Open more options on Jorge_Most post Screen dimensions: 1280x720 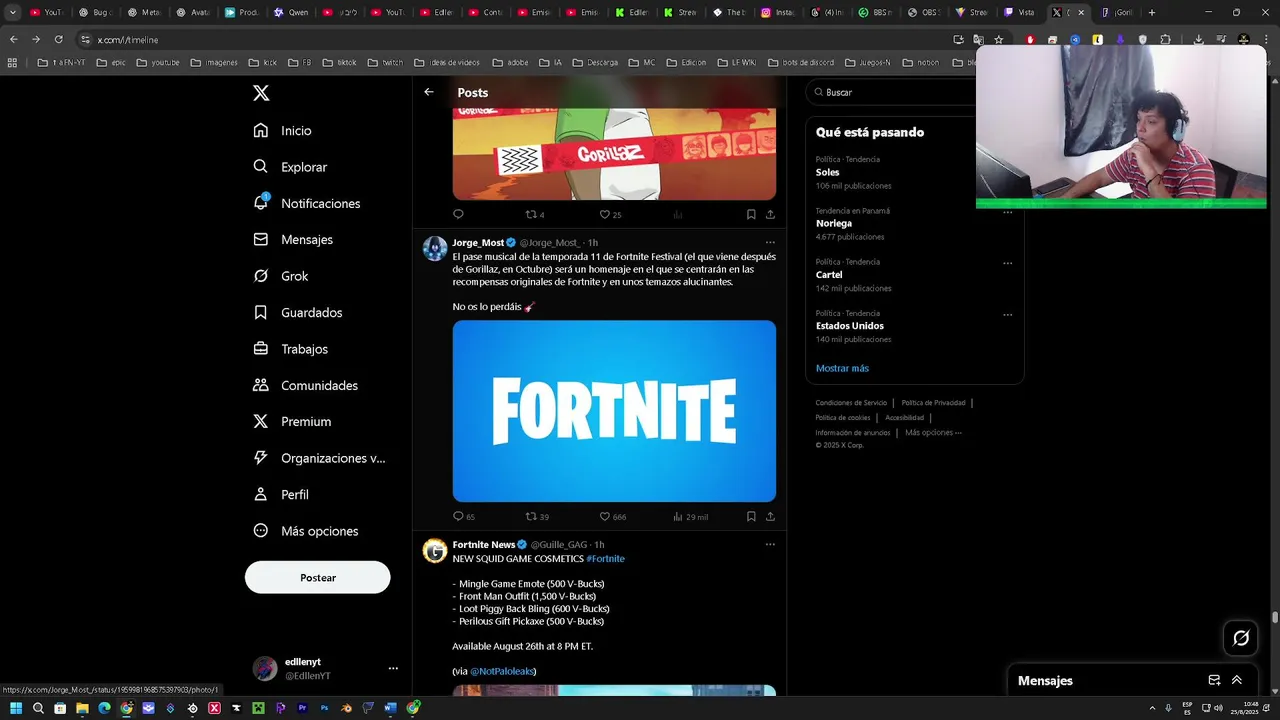point(770,242)
